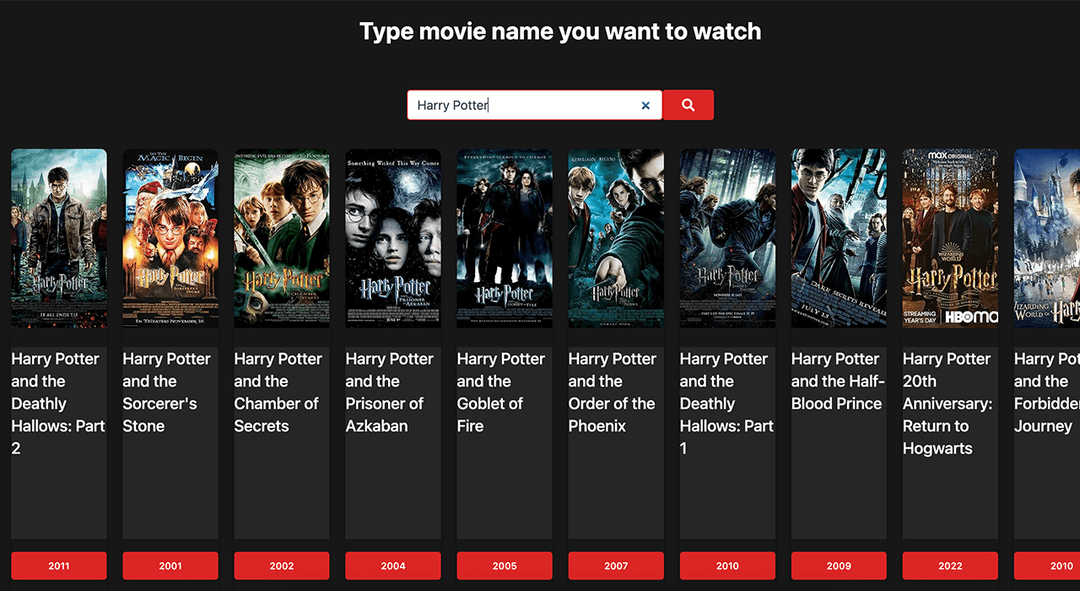
Task: Click the 2002 year button
Action: pyautogui.click(x=282, y=566)
